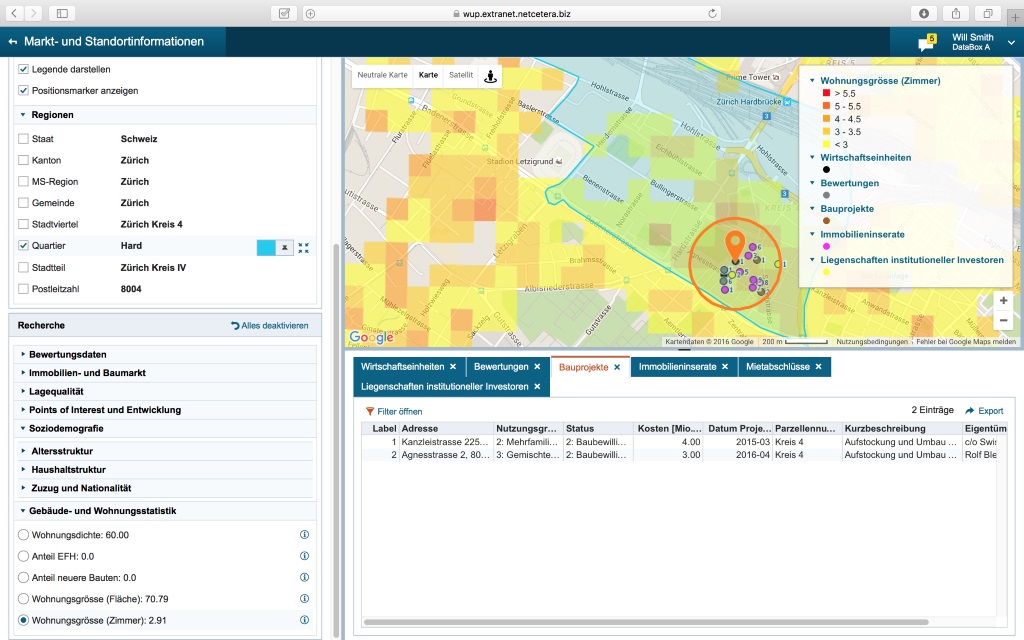Show info for Anteil EFH

pyautogui.click(x=304, y=556)
